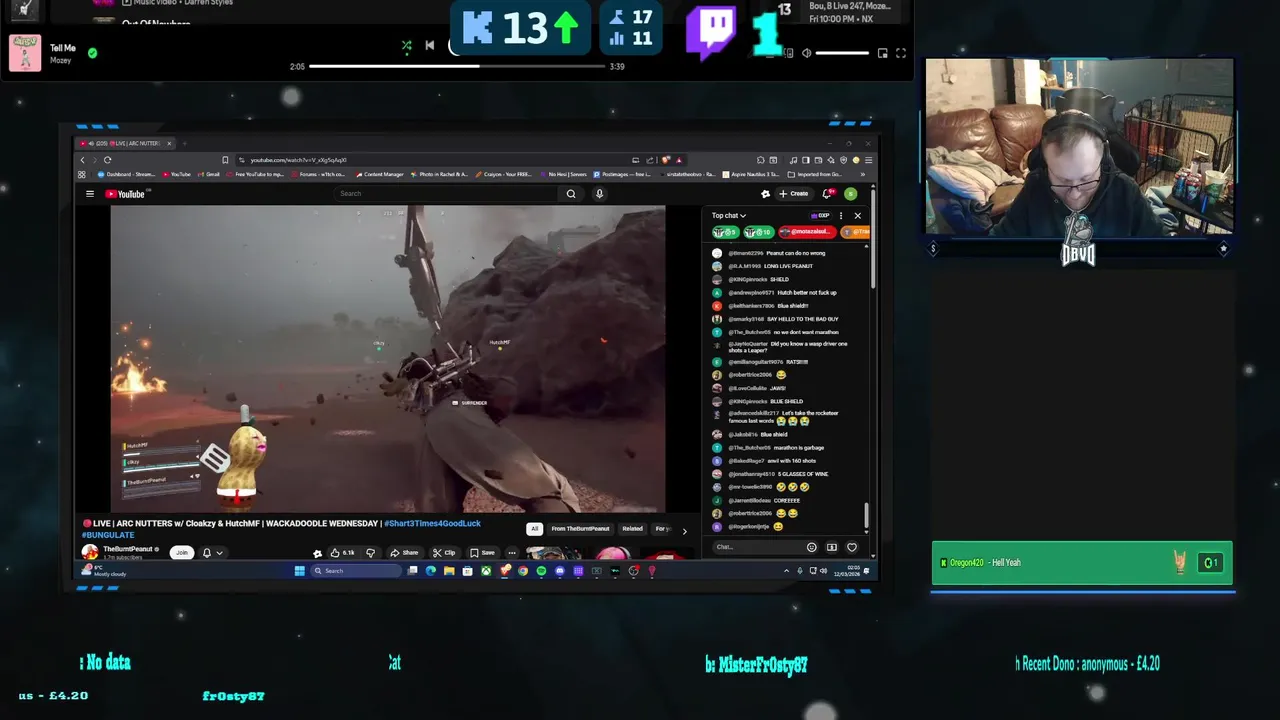The height and width of the screenshot is (720, 1280).
Task: Open the chat super chat icon
Action: click(831, 547)
